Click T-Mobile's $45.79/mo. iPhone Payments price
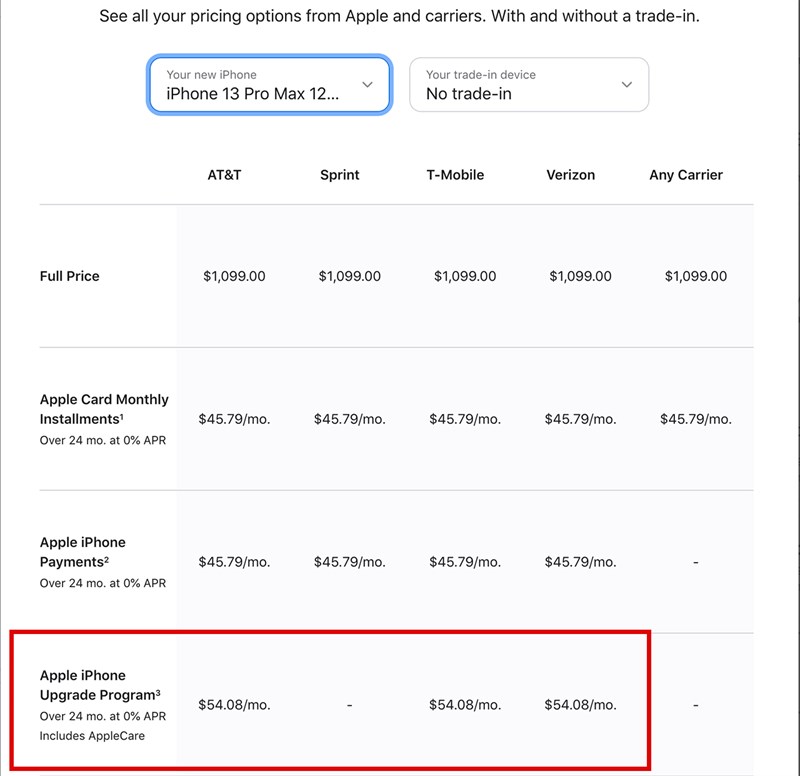 (465, 562)
